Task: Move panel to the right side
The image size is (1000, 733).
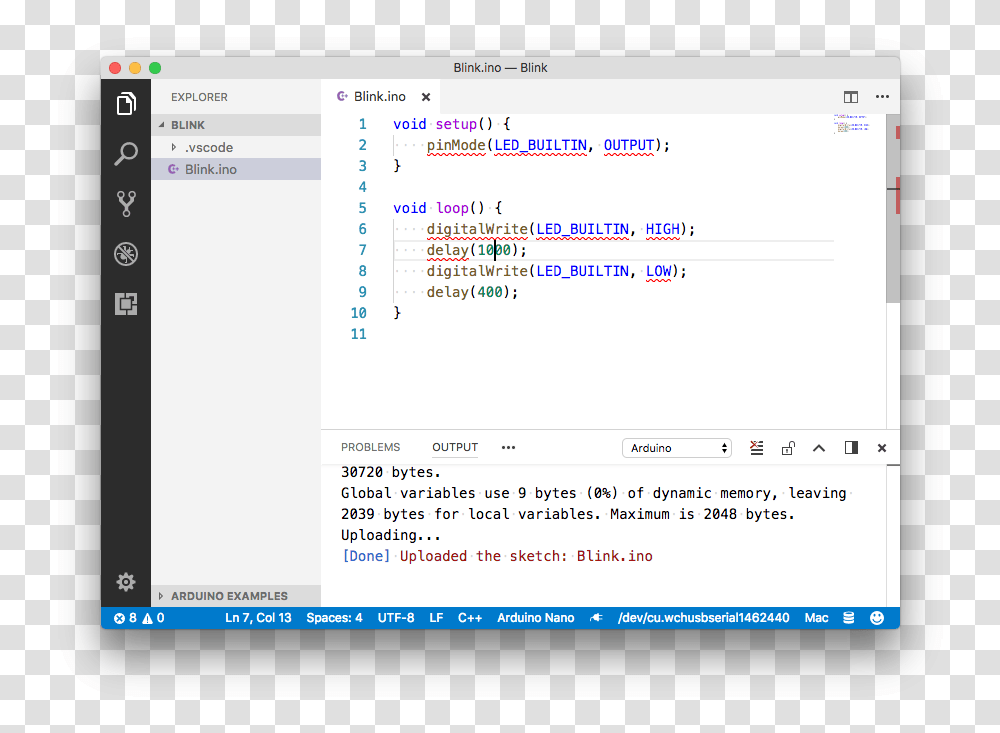Action: click(851, 448)
